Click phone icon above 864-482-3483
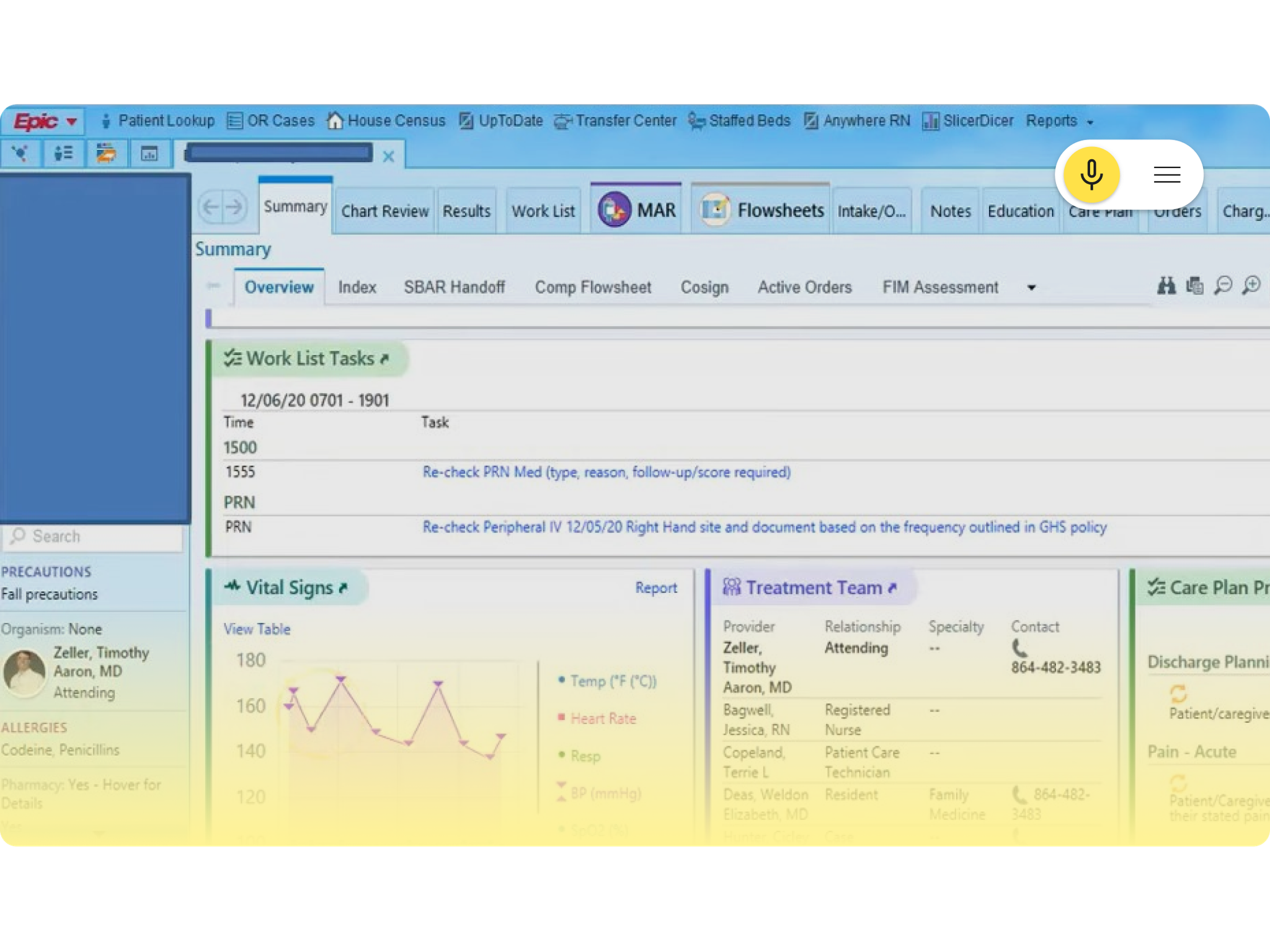 click(1019, 648)
